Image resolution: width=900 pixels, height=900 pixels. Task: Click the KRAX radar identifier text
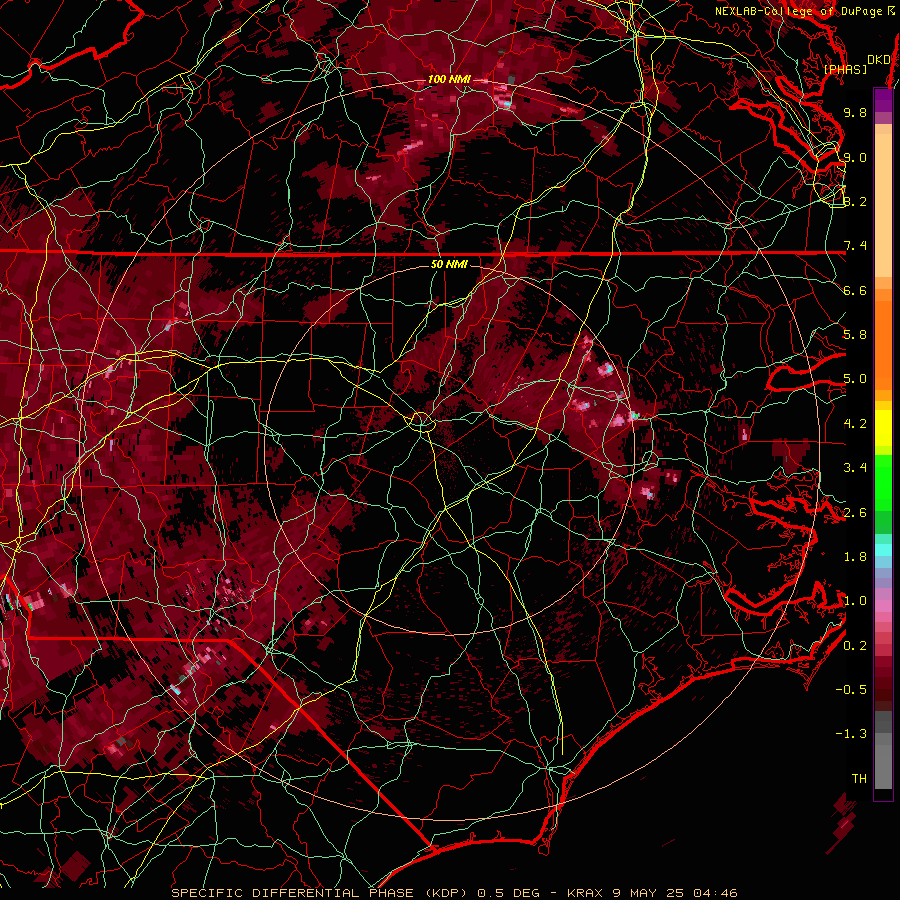(586, 893)
